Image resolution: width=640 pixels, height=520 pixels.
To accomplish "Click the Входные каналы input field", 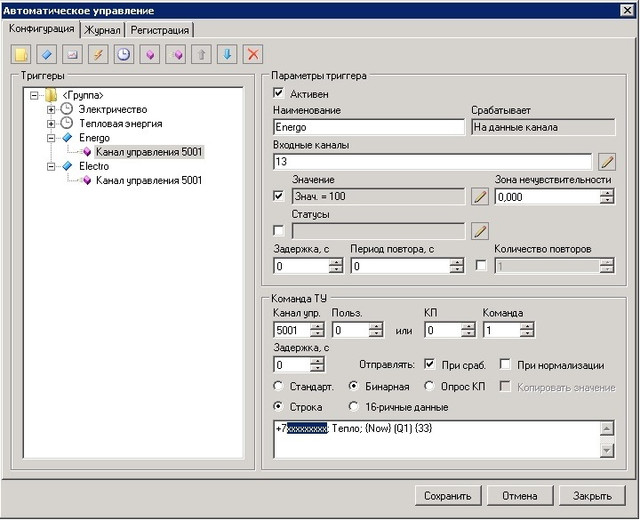I will 432,162.
